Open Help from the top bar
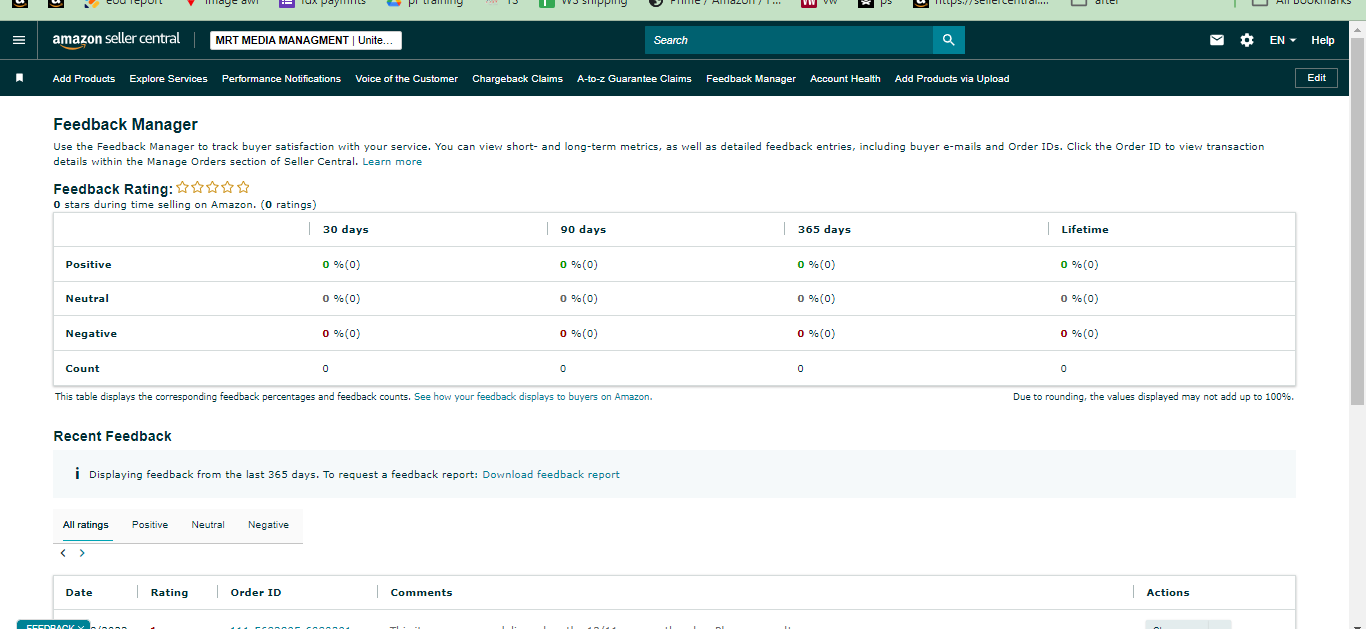This screenshot has height=629, width=1366. 1323,40
